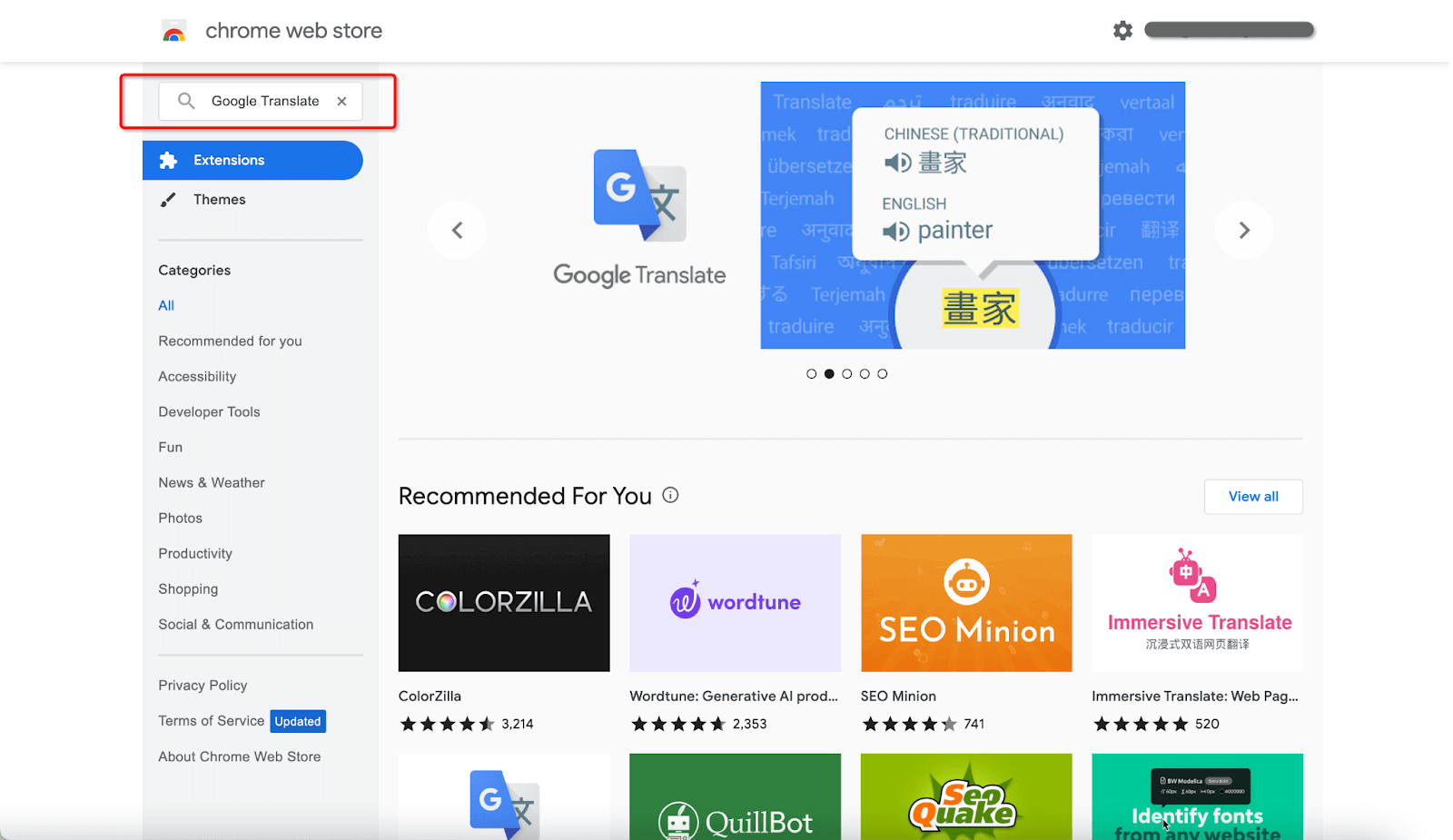Click Immersive Translate's 520 review count
Viewport: 1453px width, 840px height.
[x=1207, y=725]
